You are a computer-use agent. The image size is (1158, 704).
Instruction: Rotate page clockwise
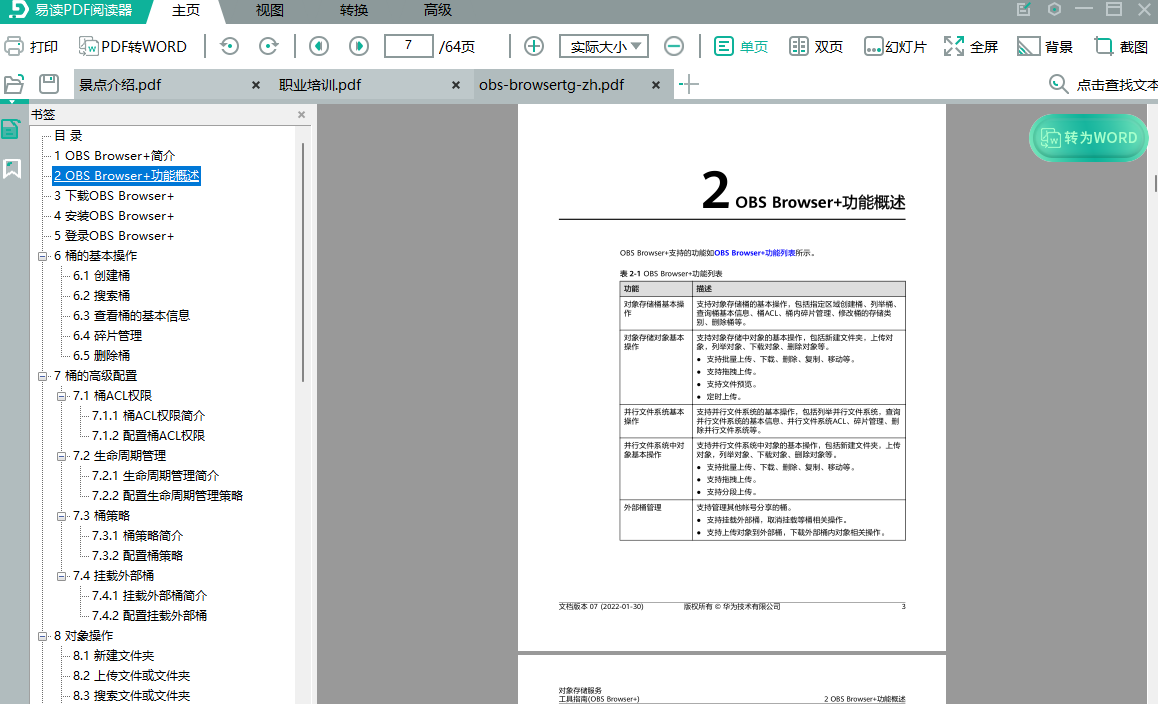click(269, 47)
